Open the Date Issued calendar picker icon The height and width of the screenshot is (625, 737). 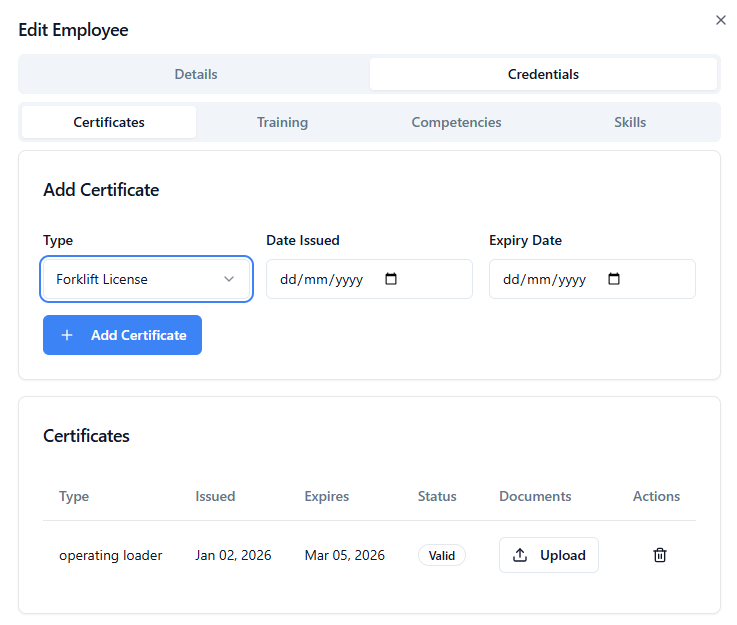coord(391,279)
